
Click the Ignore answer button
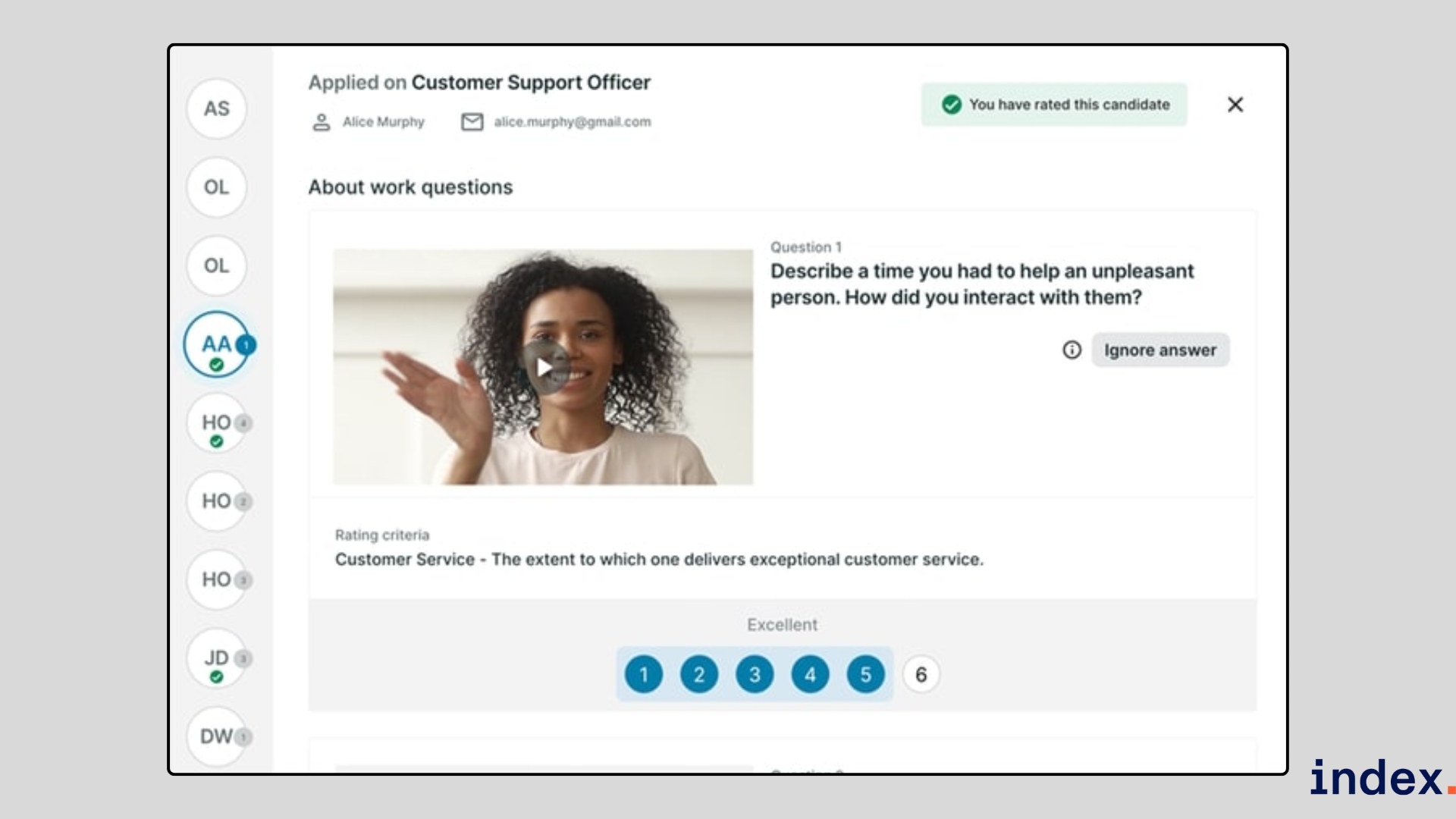[x=1160, y=350]
